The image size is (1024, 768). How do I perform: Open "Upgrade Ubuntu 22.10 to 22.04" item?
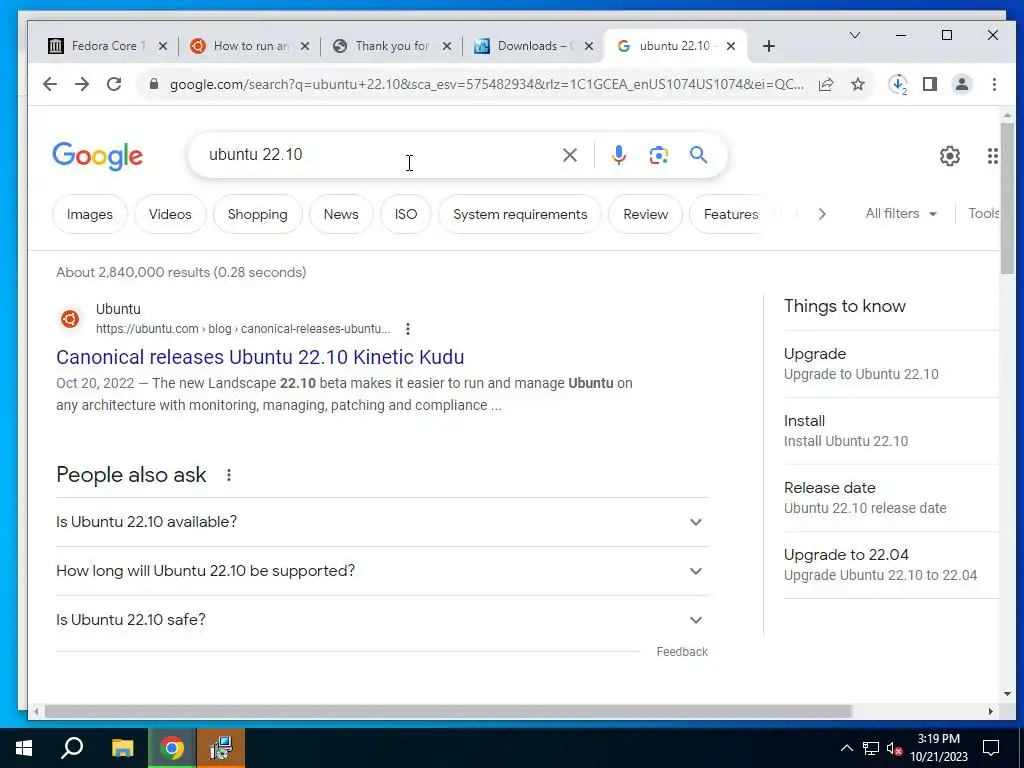[891, 565]
